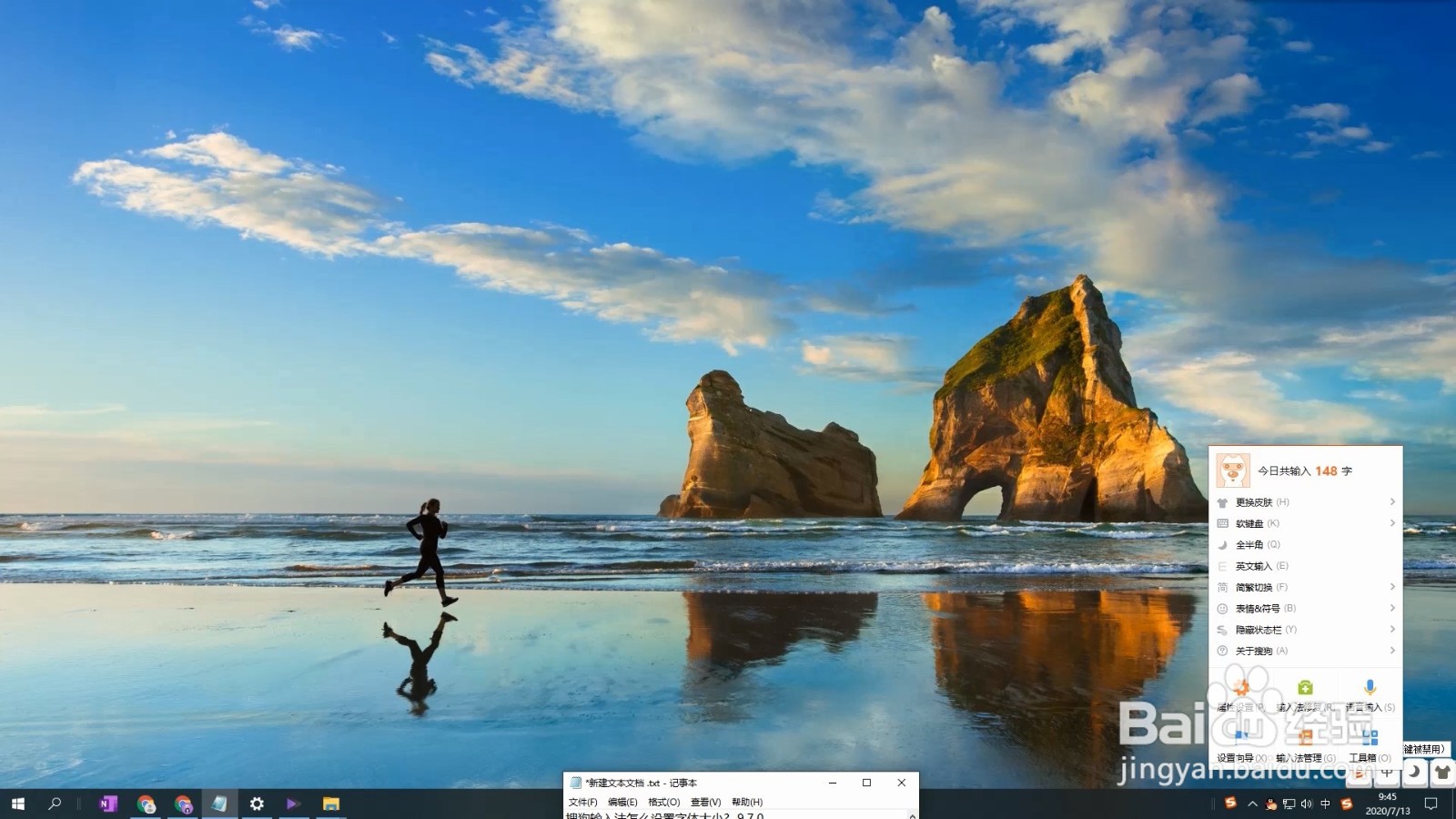Open purple play-arrow app on taskbar
1456x819 pixels.
point(293,804)
